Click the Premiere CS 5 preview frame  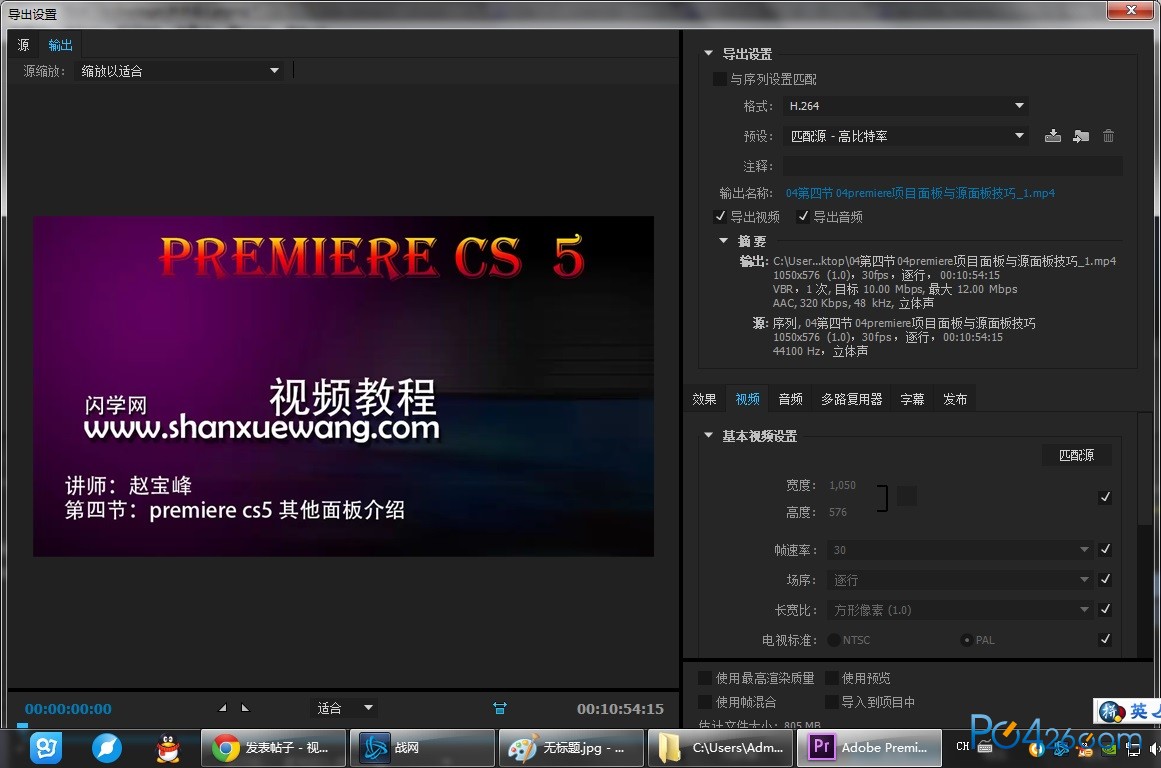(344, 386)
